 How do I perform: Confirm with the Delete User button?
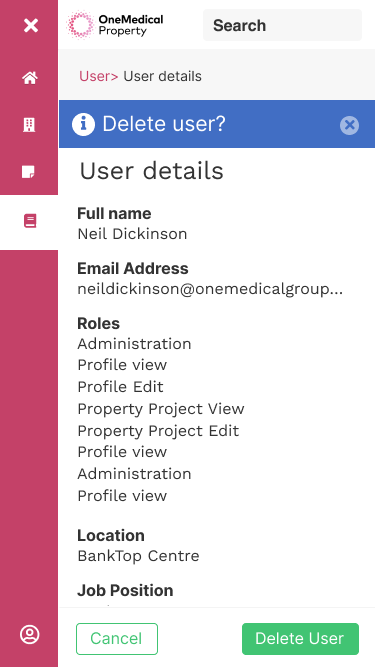click(x=300, y=638)
